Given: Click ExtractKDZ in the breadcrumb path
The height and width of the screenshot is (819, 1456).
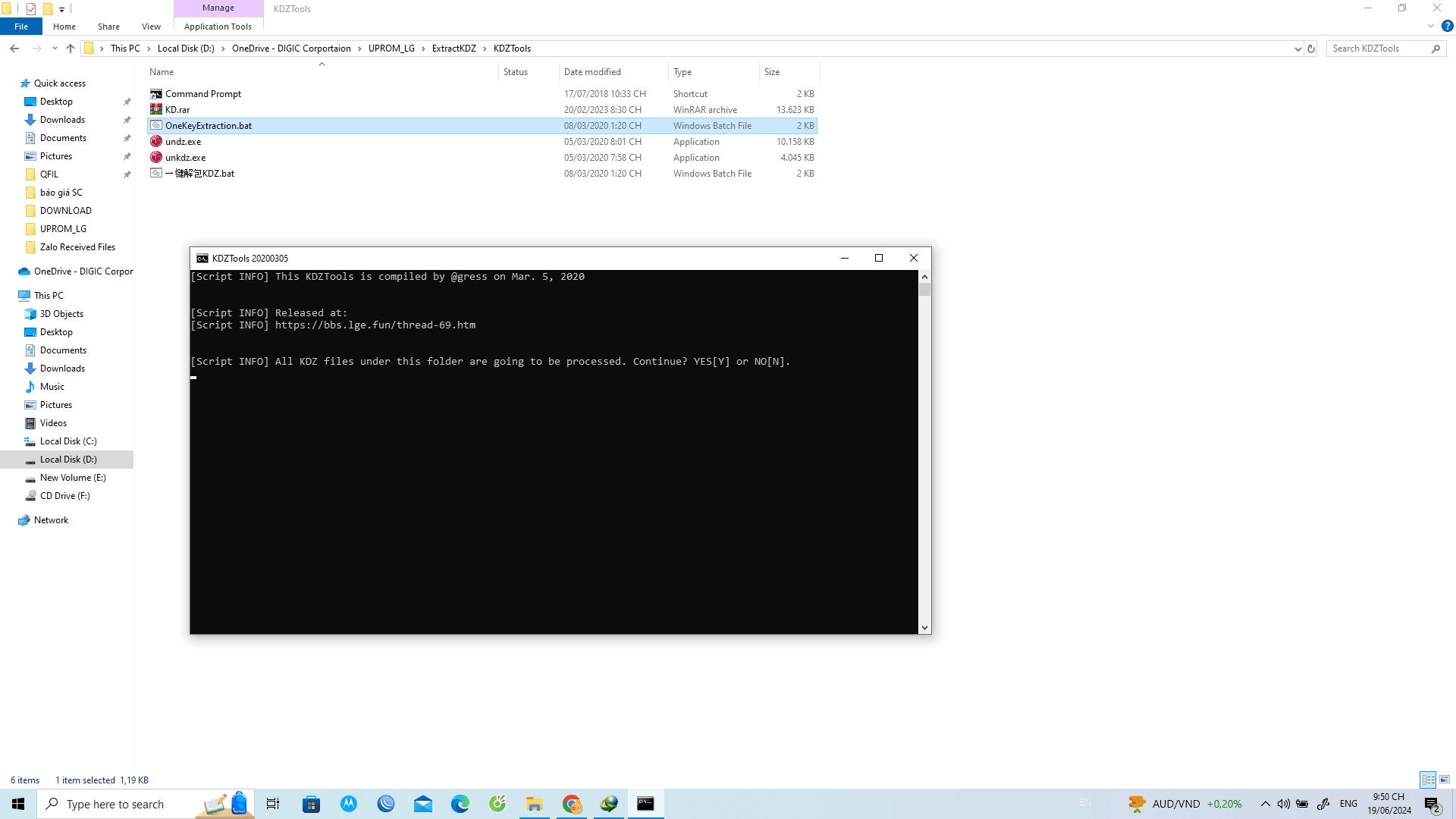Looking at the screenshot, I should click(x=453, y=49).
